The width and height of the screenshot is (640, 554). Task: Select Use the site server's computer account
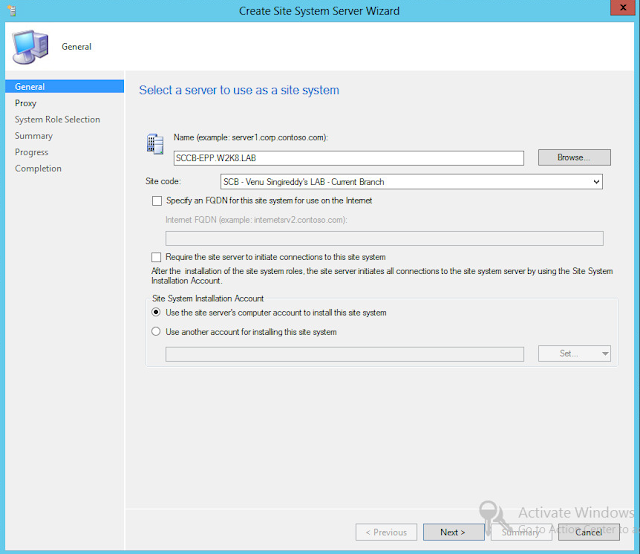click(x=156, y=312)
